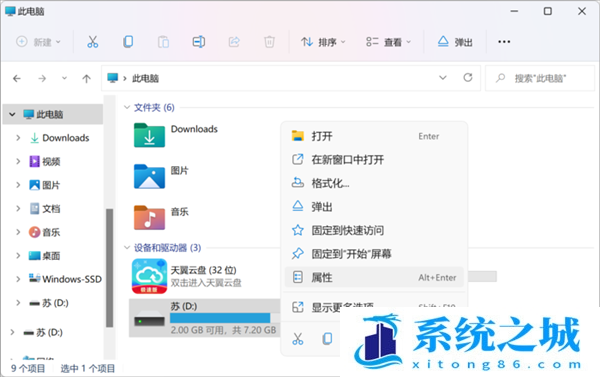Viewport: 600px width, 377px height.
Task: Select the 图片 folder icon
Action: (x=149, y=176)
